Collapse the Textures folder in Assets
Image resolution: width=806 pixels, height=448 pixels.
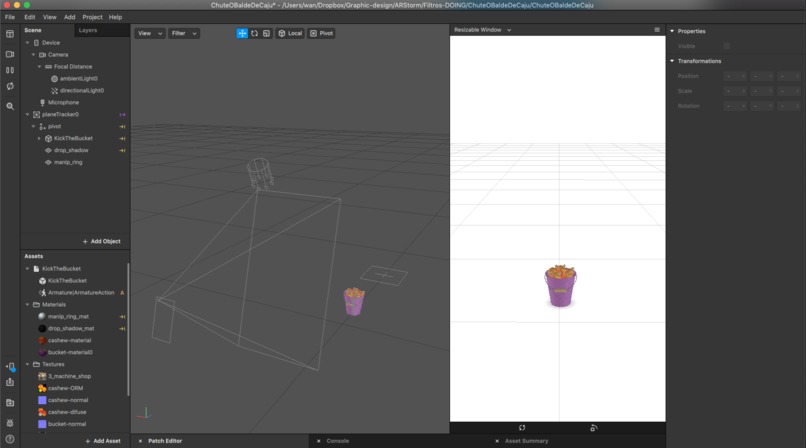27,364
